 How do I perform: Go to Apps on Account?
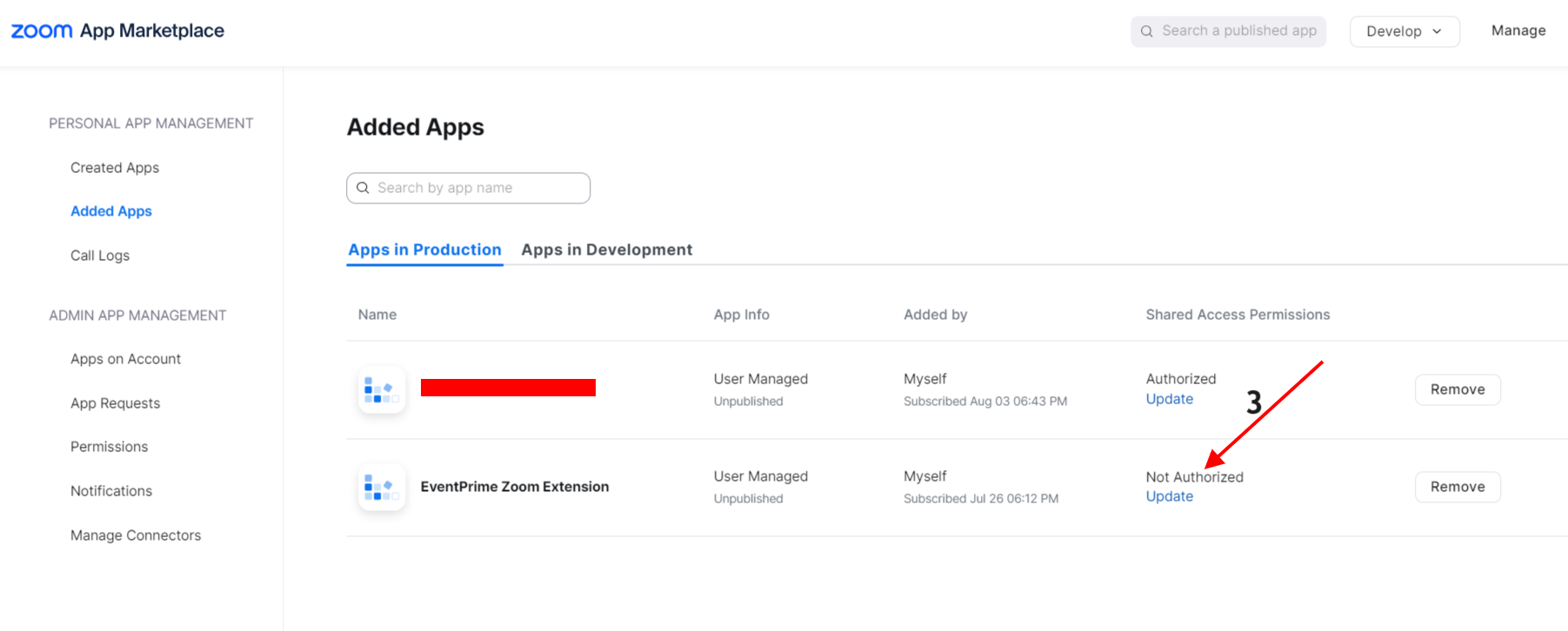[x=125, y=359]
